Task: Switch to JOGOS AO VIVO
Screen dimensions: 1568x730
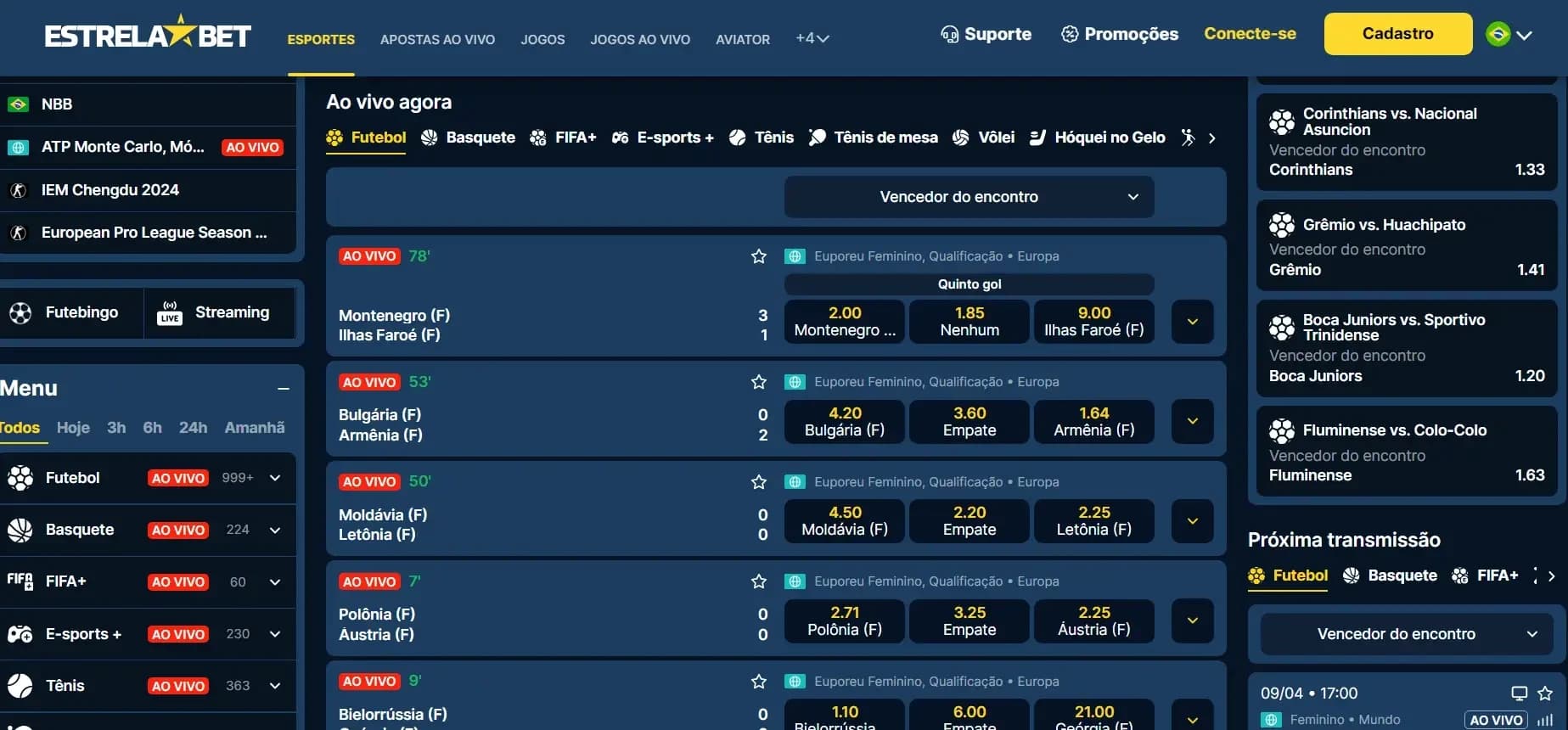Action: coord(640,39)
